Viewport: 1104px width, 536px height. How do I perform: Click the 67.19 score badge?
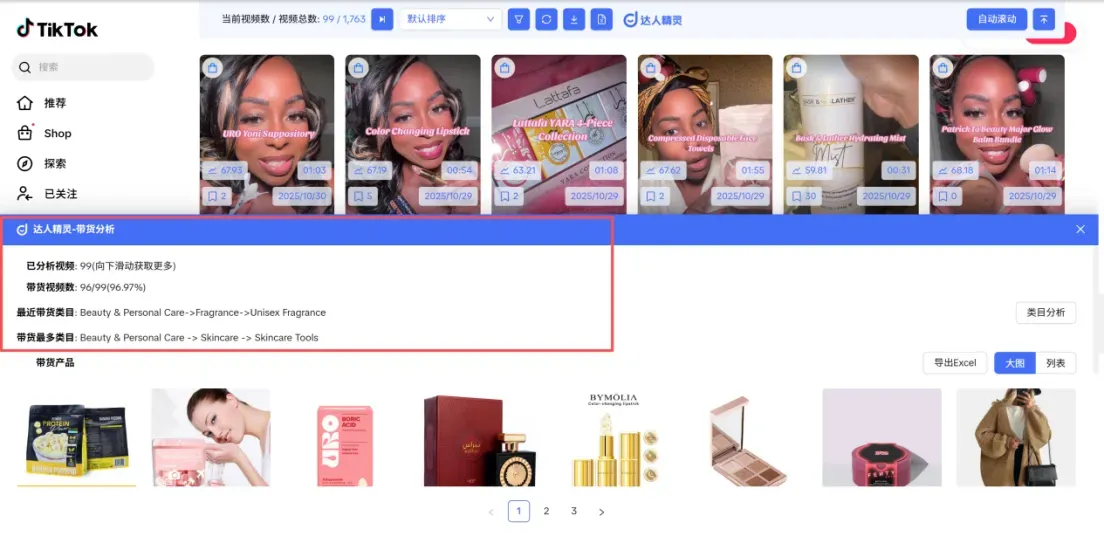click(x=372, y=170)
